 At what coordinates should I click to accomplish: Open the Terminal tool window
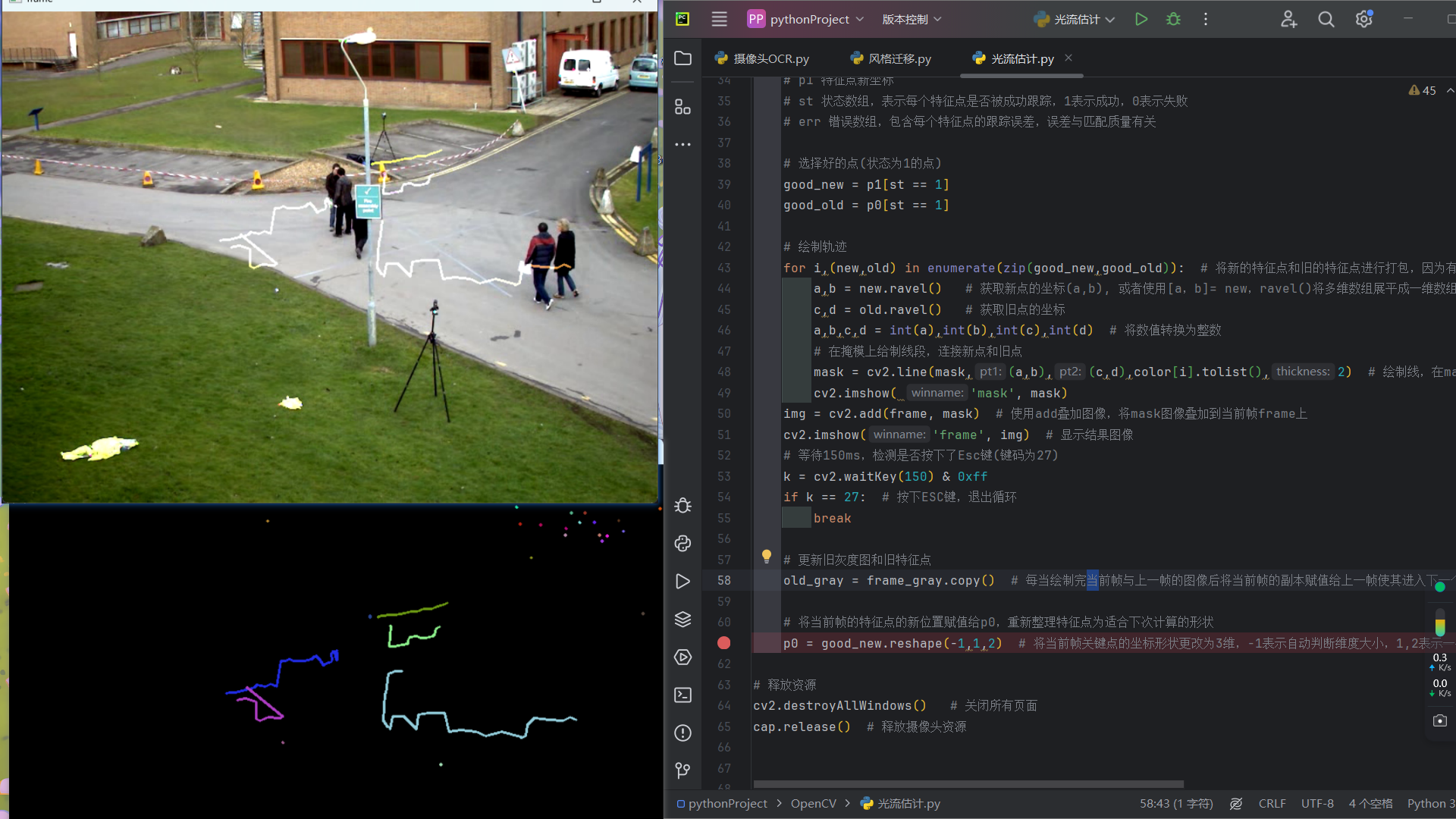click(682, 695)
